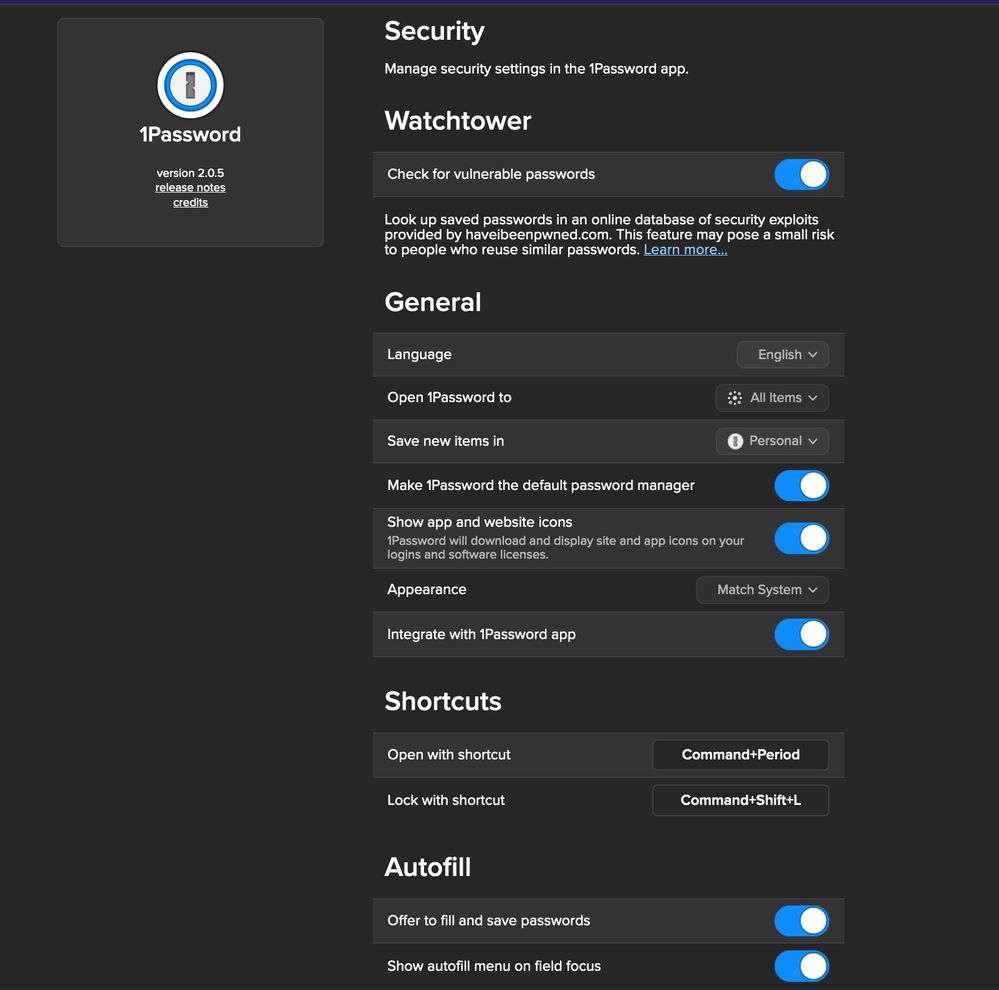Click the Appearance dropdown chevron arrow
Screen dimensions: 999x990
tap(813, 590)
